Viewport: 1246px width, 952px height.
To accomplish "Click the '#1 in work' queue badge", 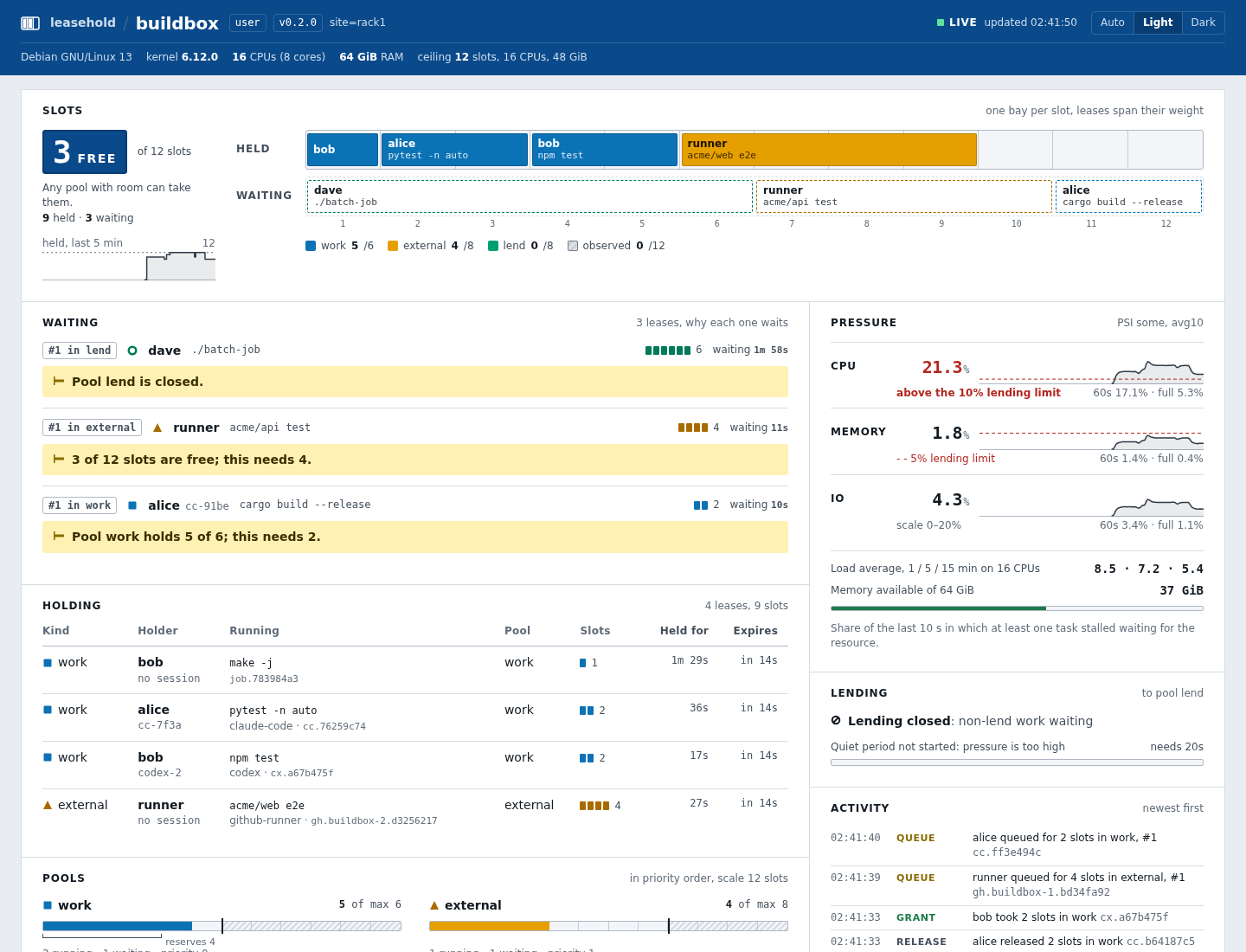I will pyautogui.click(x=80, y=505).
